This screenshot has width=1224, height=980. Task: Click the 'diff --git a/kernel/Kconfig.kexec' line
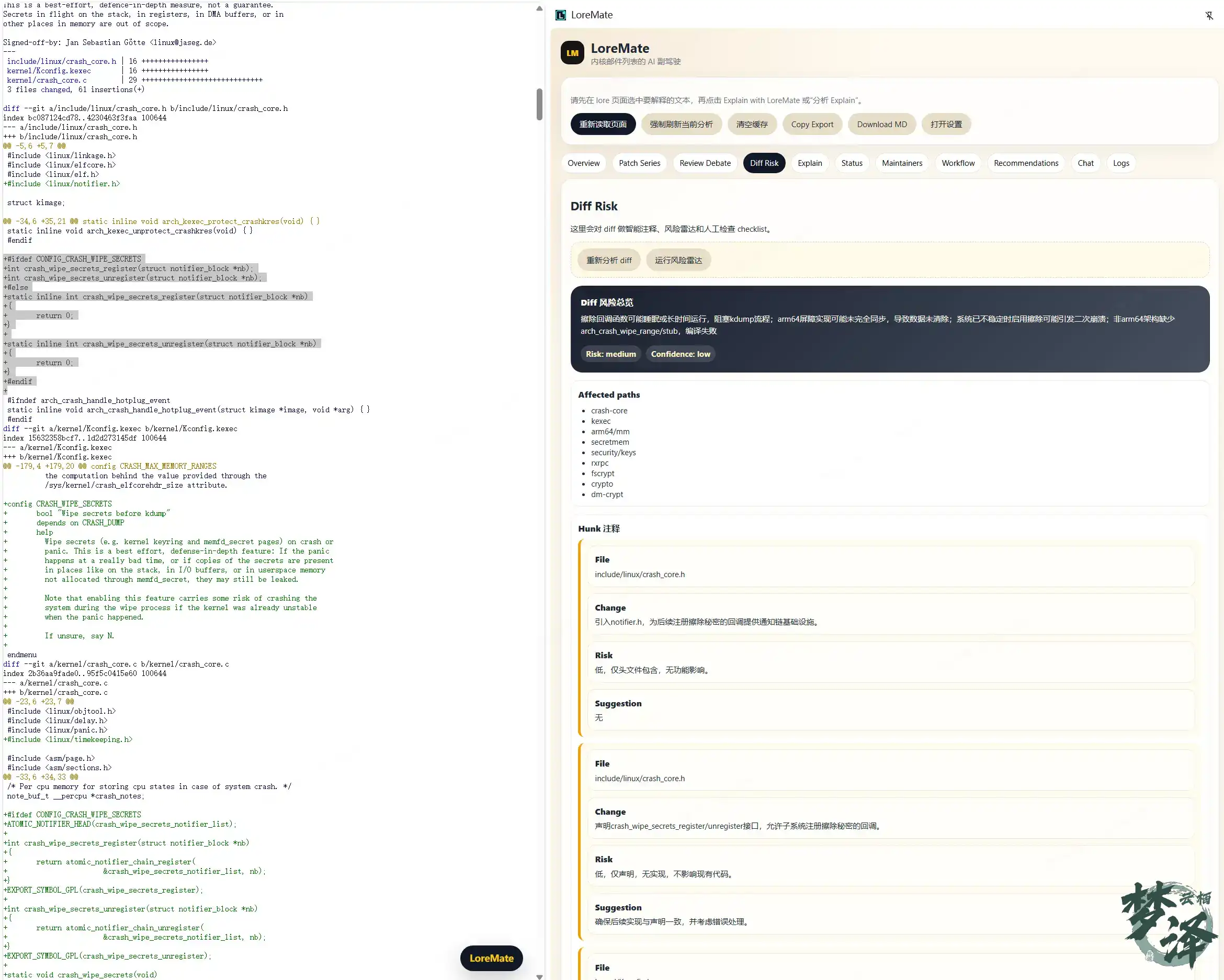point(120,429)
